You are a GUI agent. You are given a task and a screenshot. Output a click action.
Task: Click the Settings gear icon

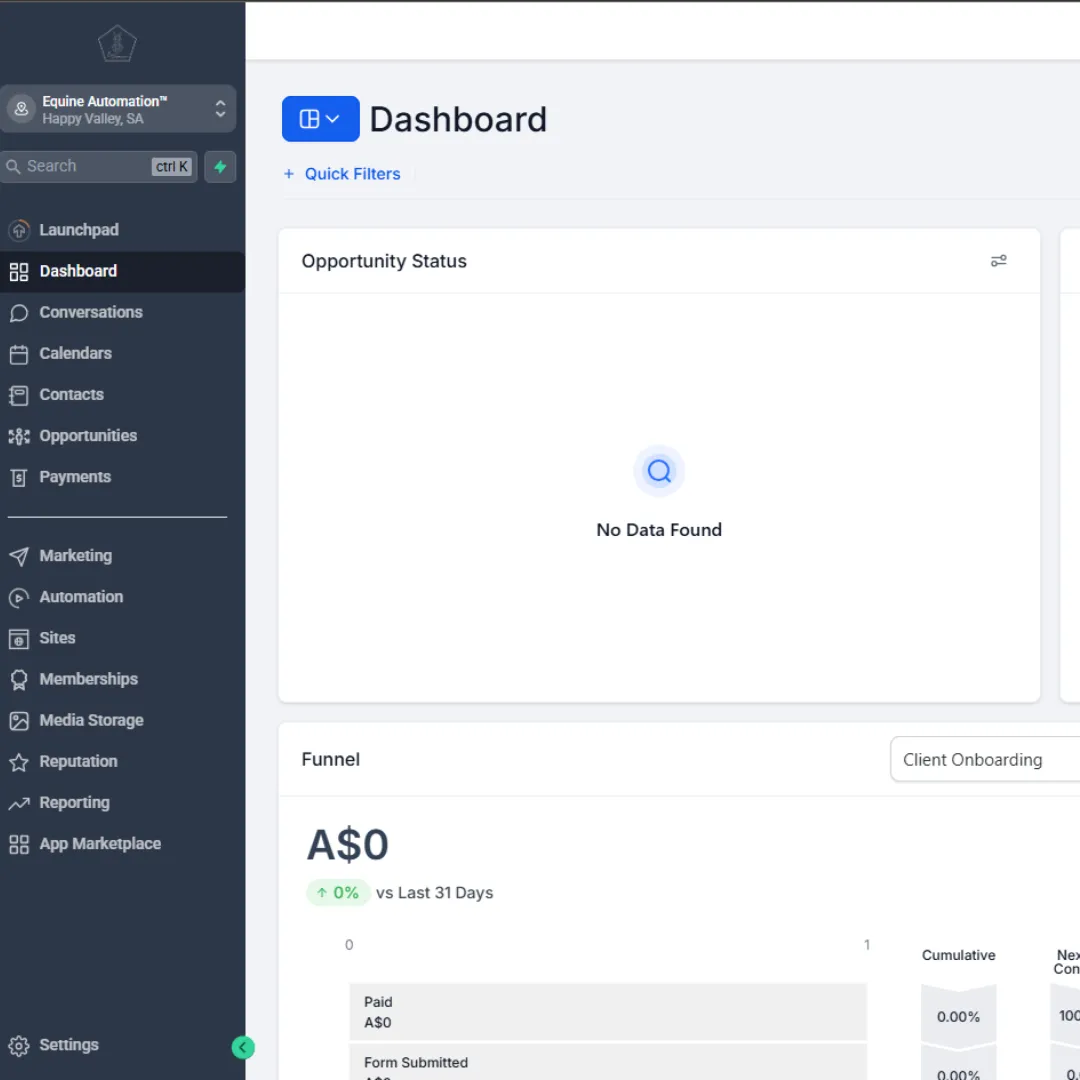(19, 1046)
